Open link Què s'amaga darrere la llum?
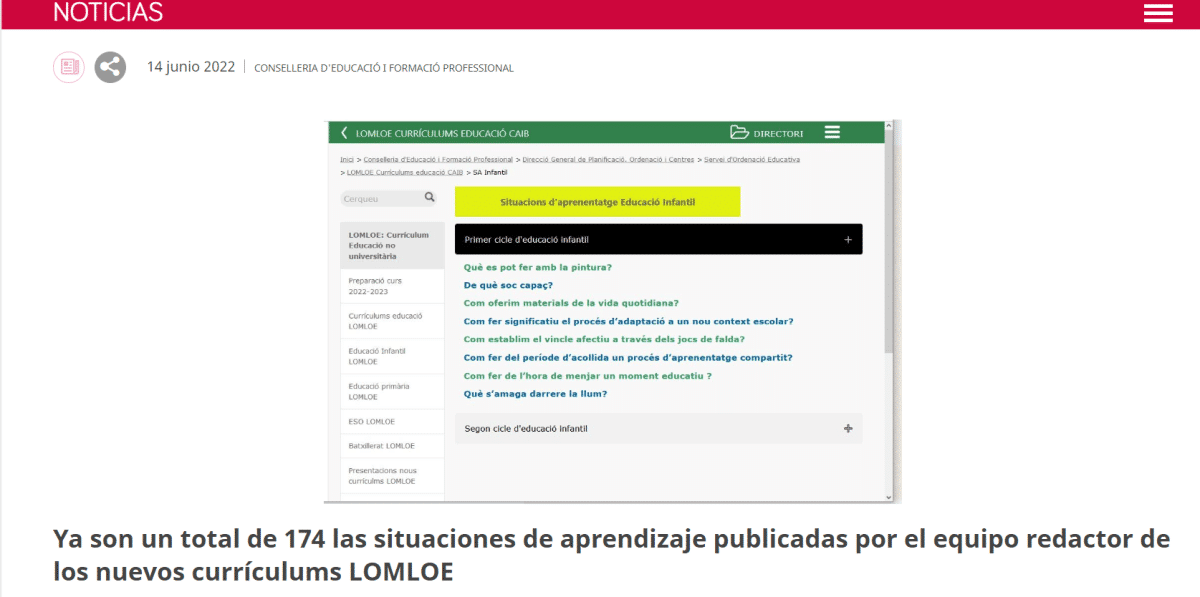The width and height of the screenshot is (1200, 597). [535, 394]
